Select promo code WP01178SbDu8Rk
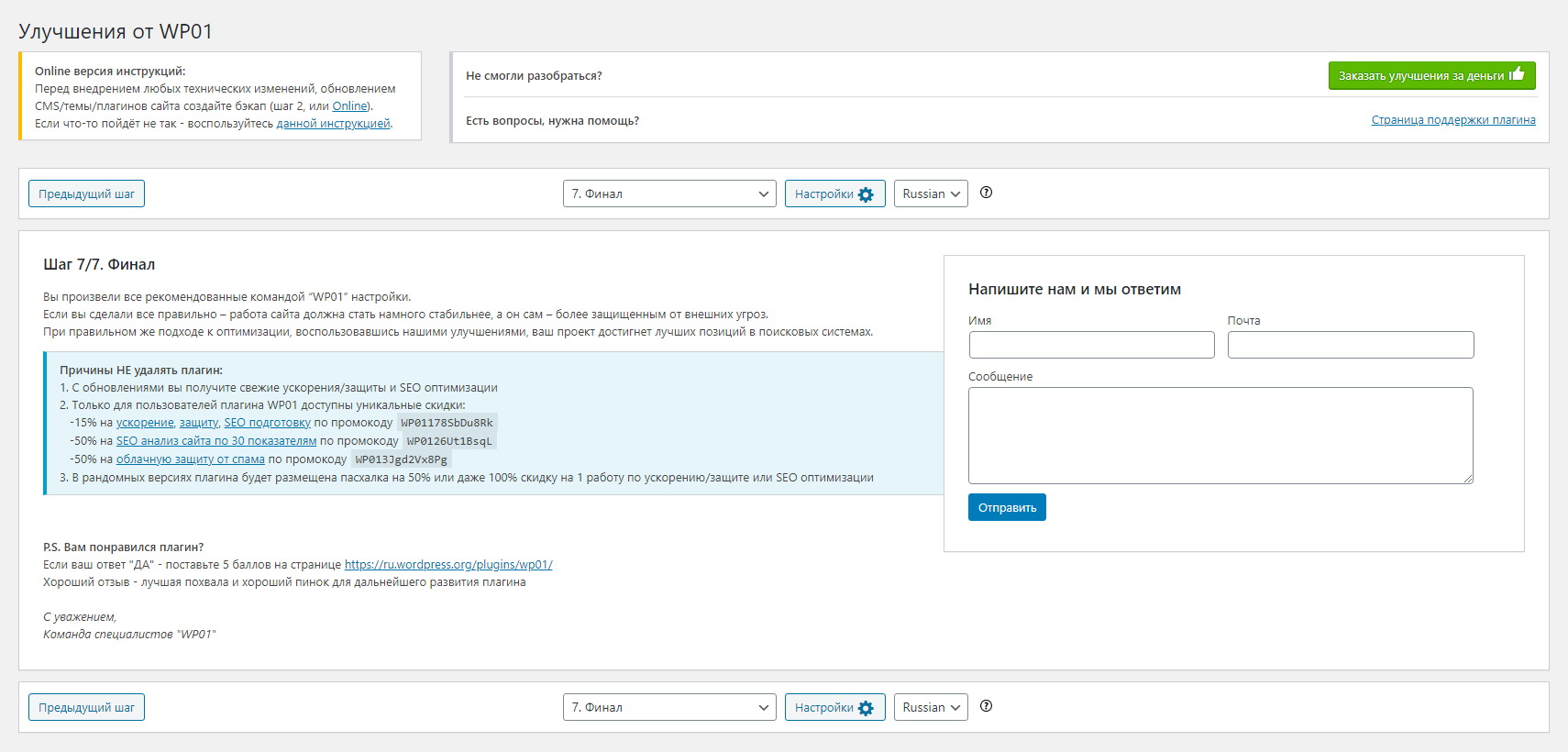 tap(447, 423)
